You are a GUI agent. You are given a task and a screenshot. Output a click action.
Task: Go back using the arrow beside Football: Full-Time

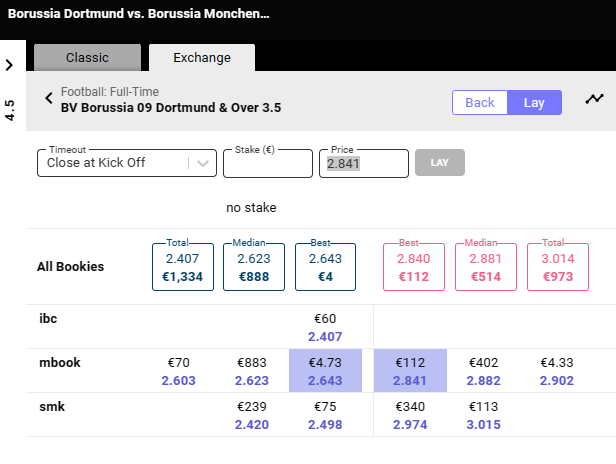click(49, 98)
